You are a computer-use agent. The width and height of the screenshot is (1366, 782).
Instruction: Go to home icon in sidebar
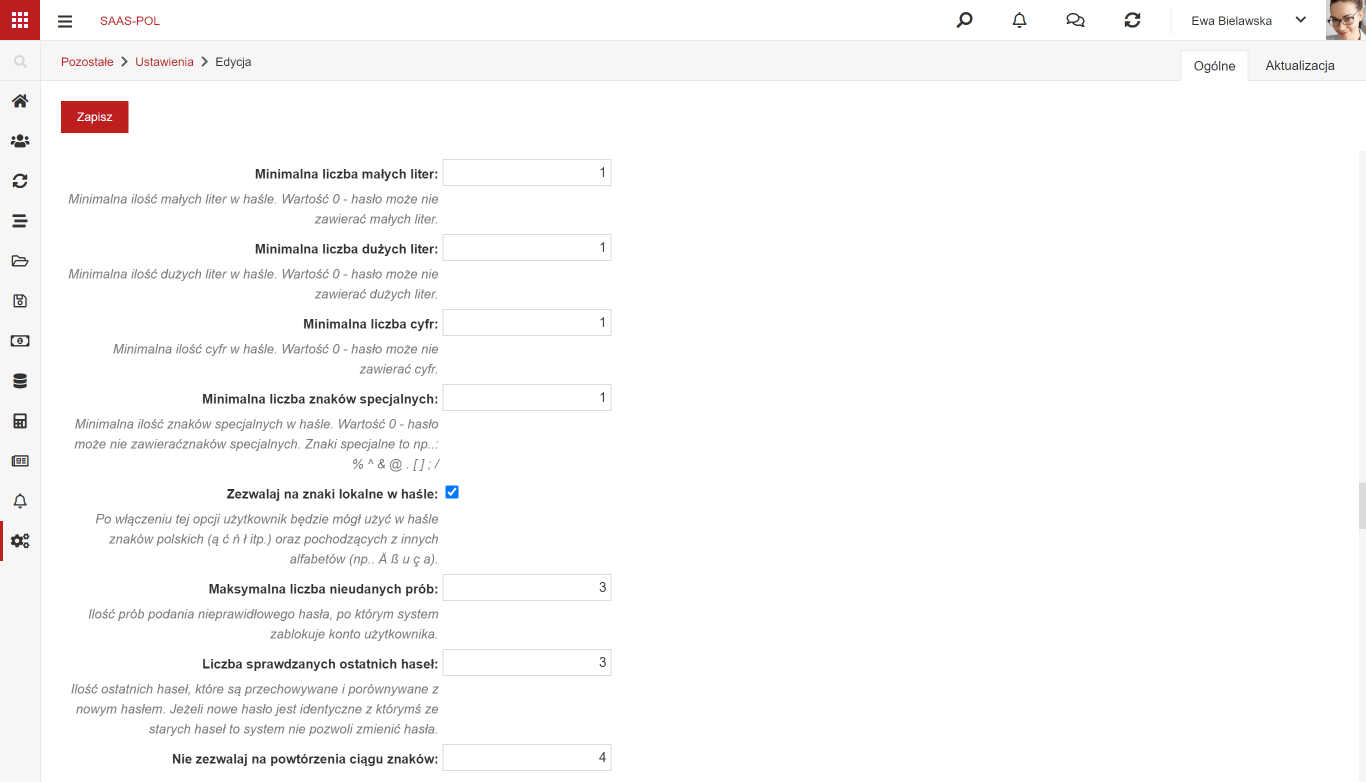(20, 101)
